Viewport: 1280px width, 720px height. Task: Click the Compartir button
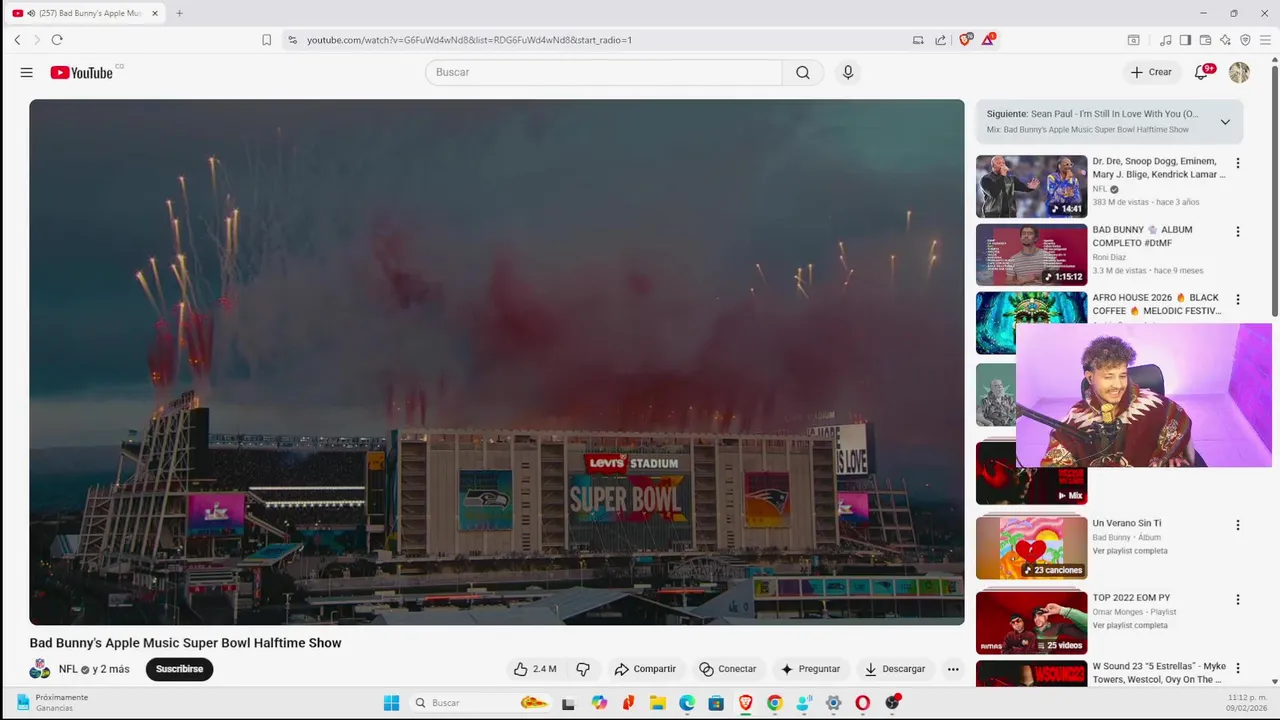pyautogui.click(x=645, y=669)
